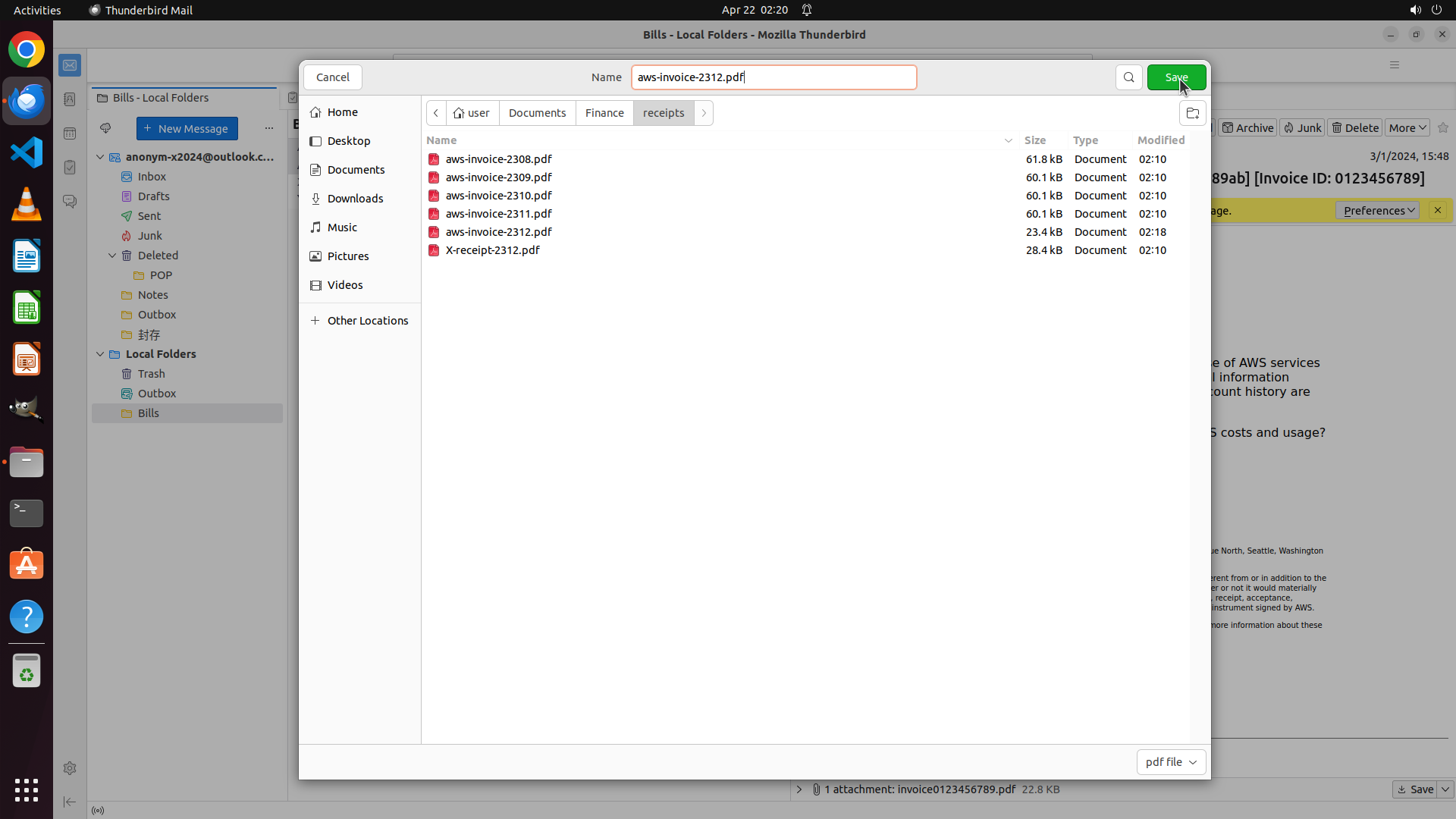Open the pdf file type dropdown
The image size is (1456, 819).
(1170, 762)
